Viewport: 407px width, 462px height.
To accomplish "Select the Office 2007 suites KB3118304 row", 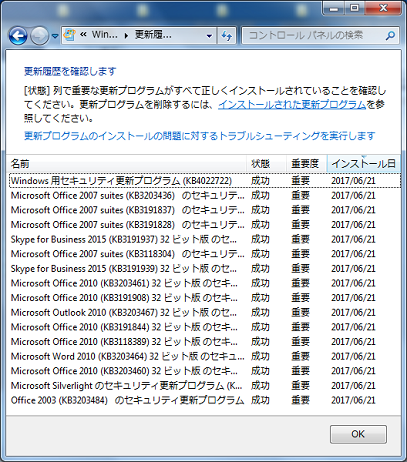I will click(x=205, y=254).
